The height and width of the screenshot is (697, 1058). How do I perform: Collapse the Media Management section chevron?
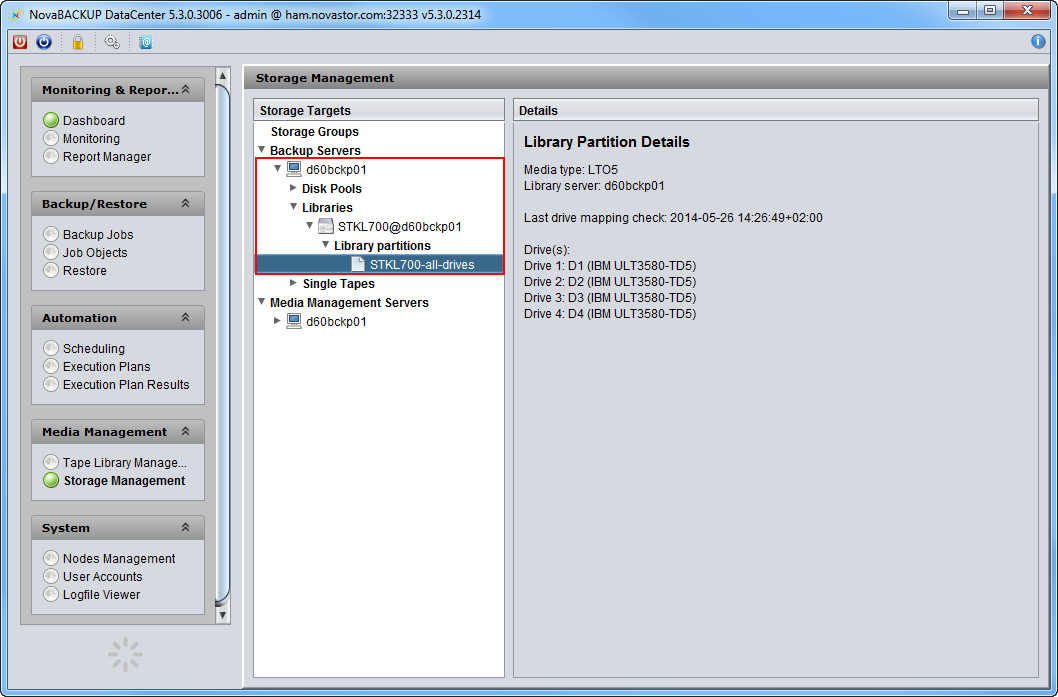(186, 432)
